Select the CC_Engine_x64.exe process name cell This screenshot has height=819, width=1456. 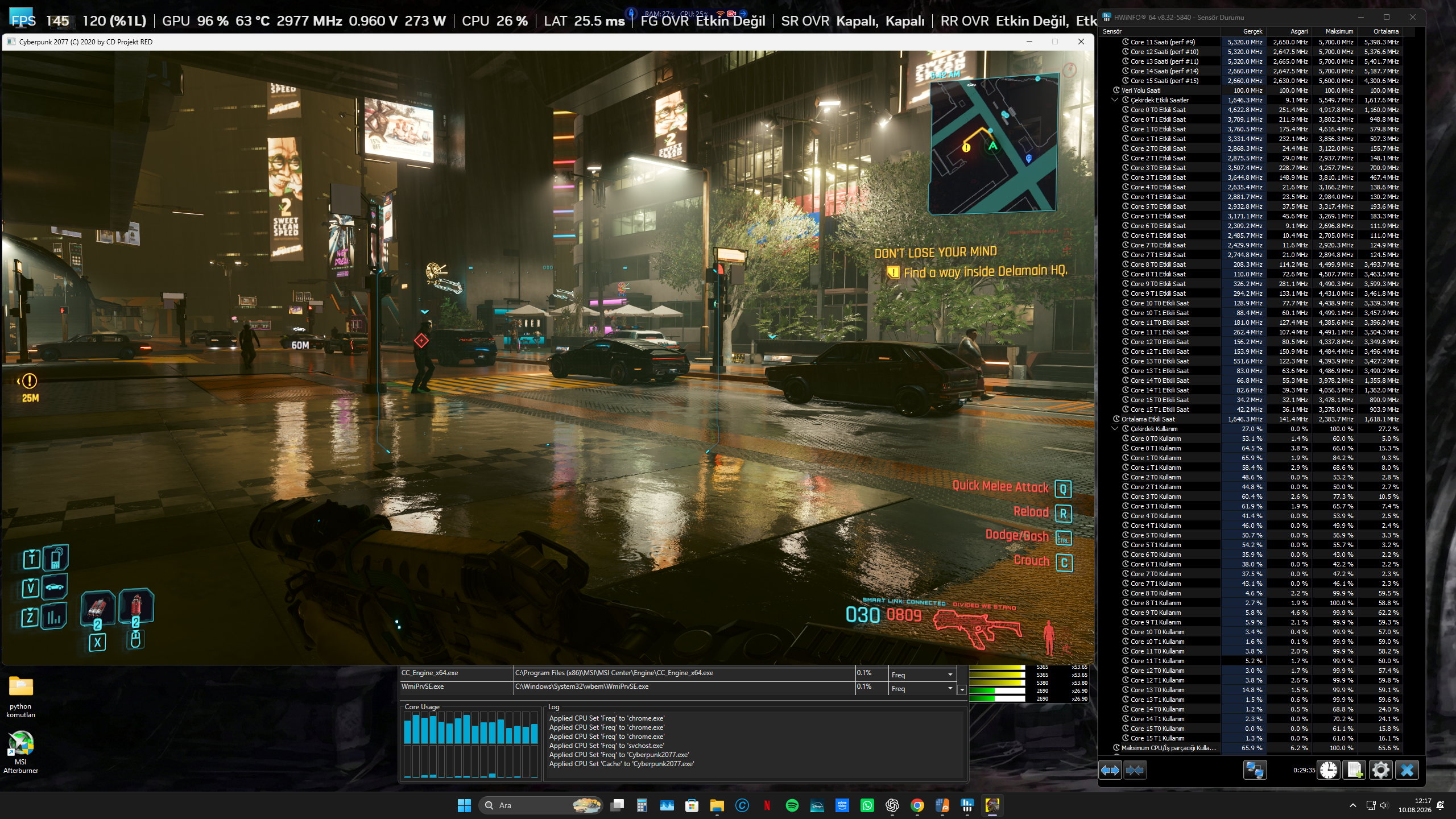(x=456, y=673)
